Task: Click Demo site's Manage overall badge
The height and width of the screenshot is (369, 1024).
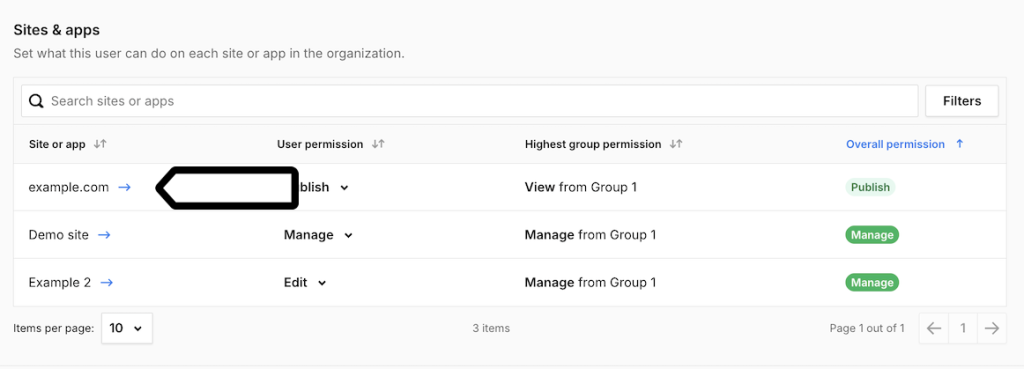Action: tap(872, 235)
